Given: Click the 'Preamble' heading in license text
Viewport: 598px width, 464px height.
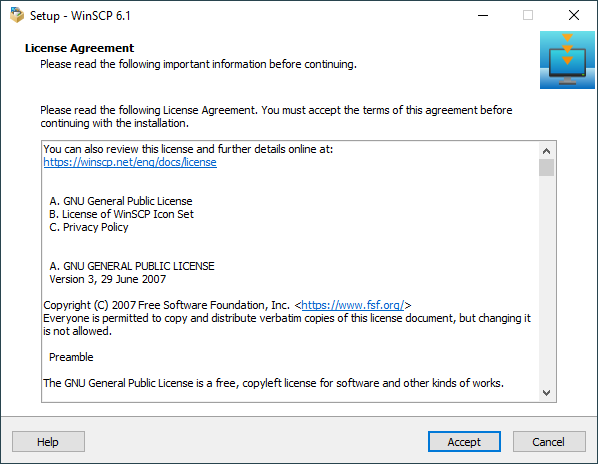Looking at the screenshot, I should tap(71, 357).
